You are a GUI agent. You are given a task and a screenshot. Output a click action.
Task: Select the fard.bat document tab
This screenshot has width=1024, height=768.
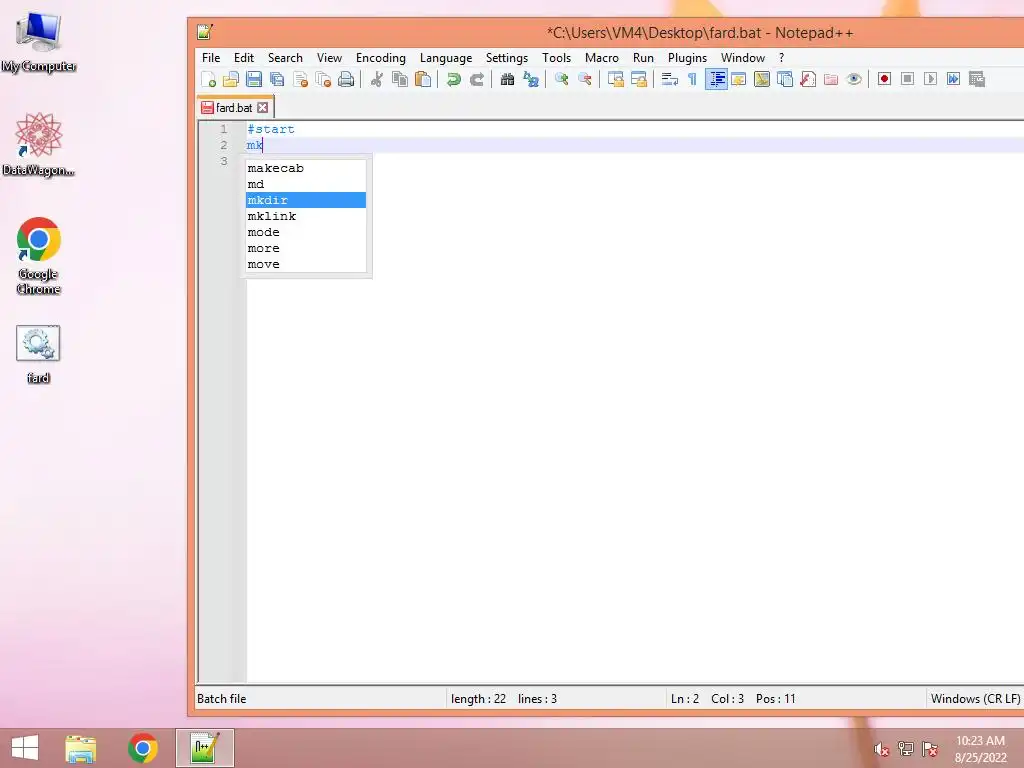coord(234,108)
